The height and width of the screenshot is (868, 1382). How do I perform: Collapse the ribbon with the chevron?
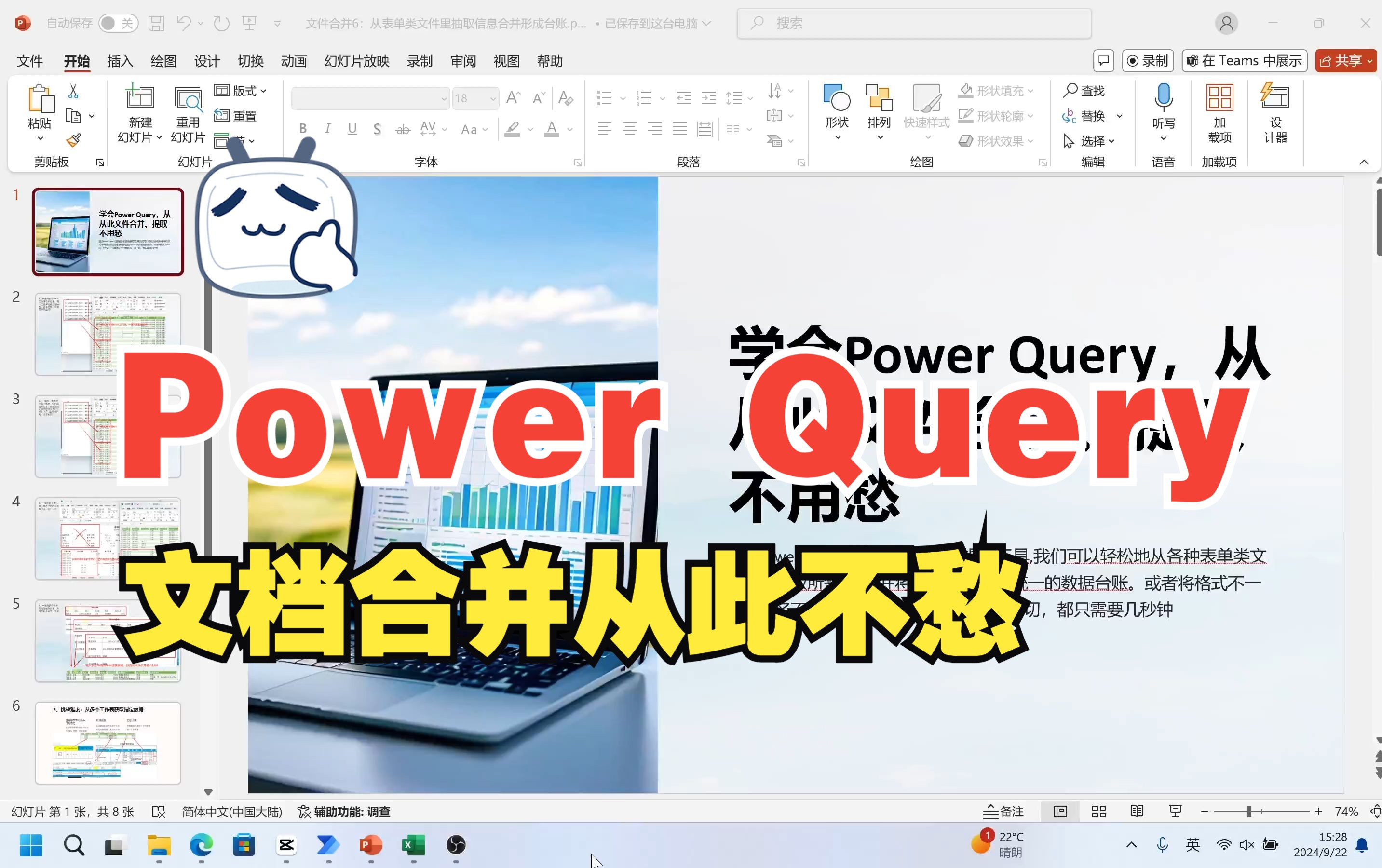[1364, 163]
